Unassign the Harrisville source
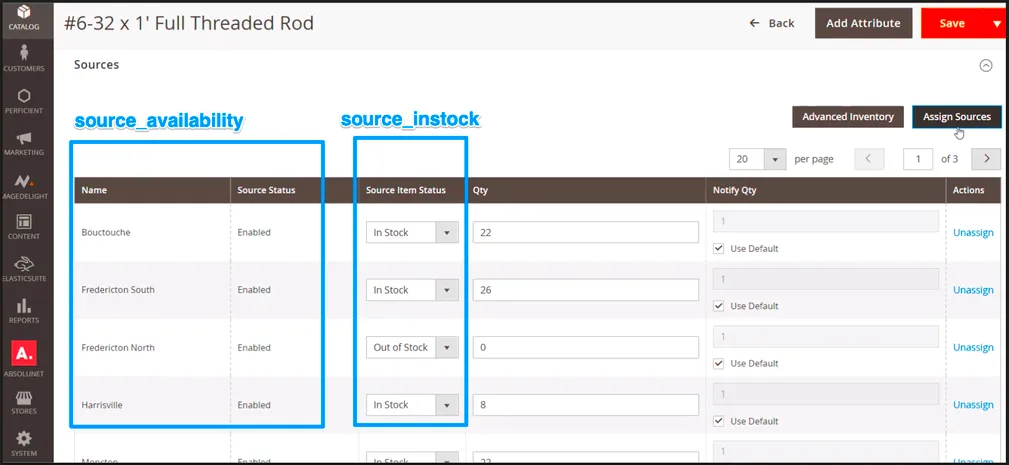Viewport: 1009px width, 465px height. tap(973, 405)
